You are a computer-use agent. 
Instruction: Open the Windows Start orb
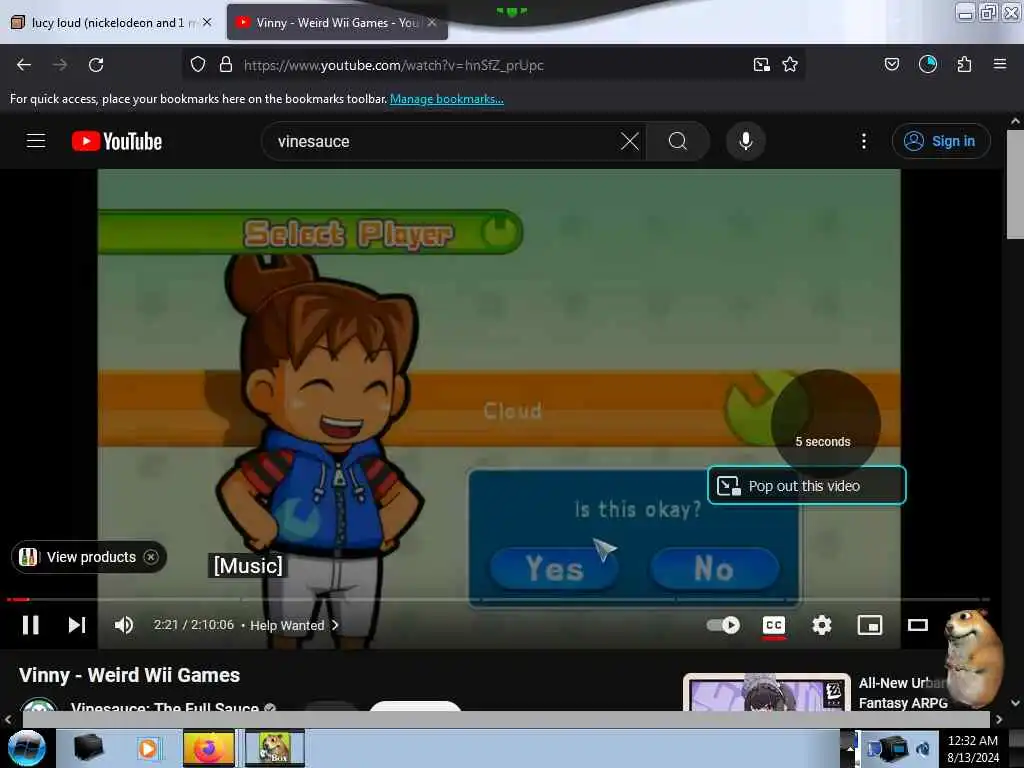click(27, 748)
